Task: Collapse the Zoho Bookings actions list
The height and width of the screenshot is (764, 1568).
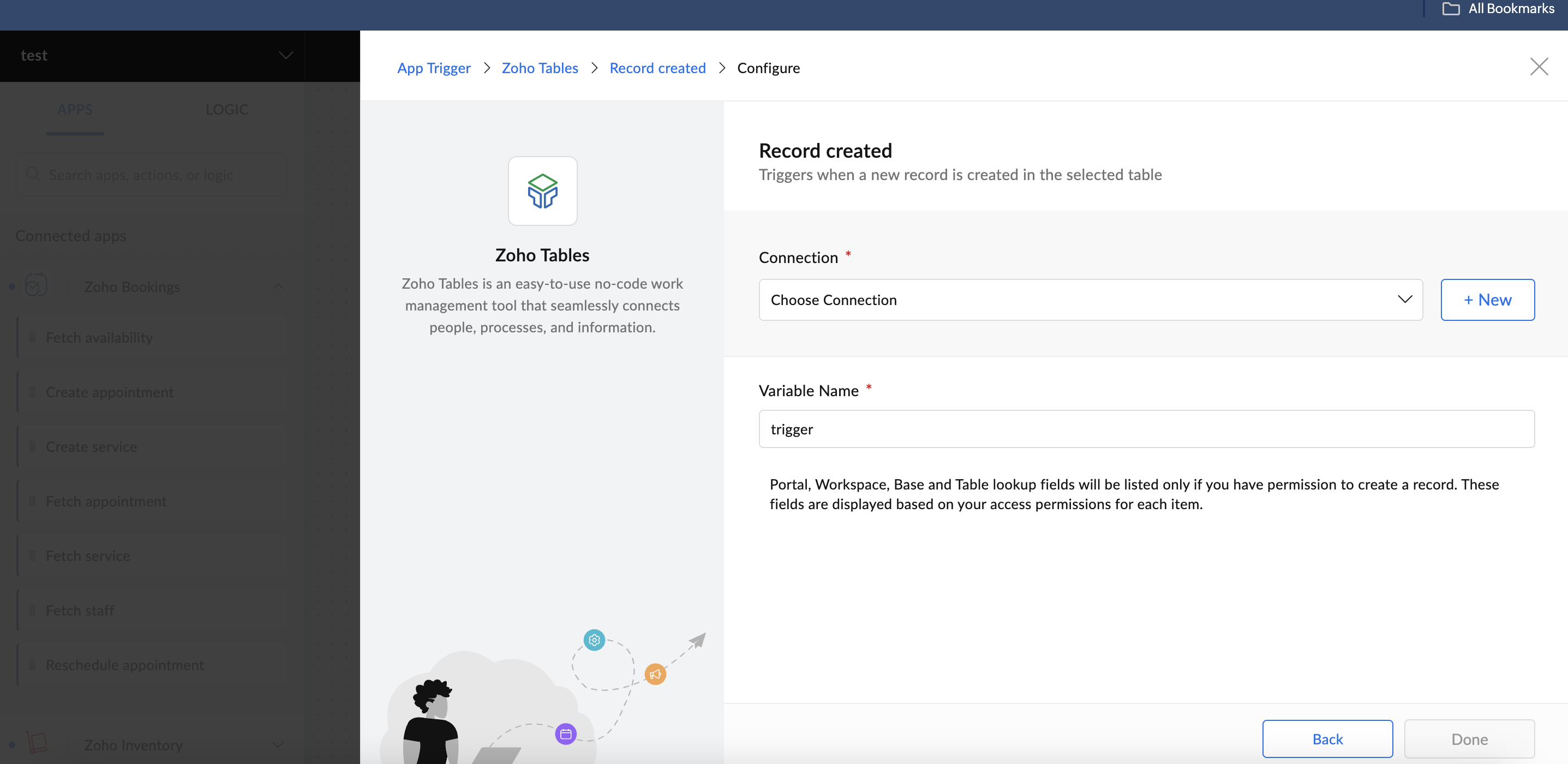Action: click(x=278, y=286)
